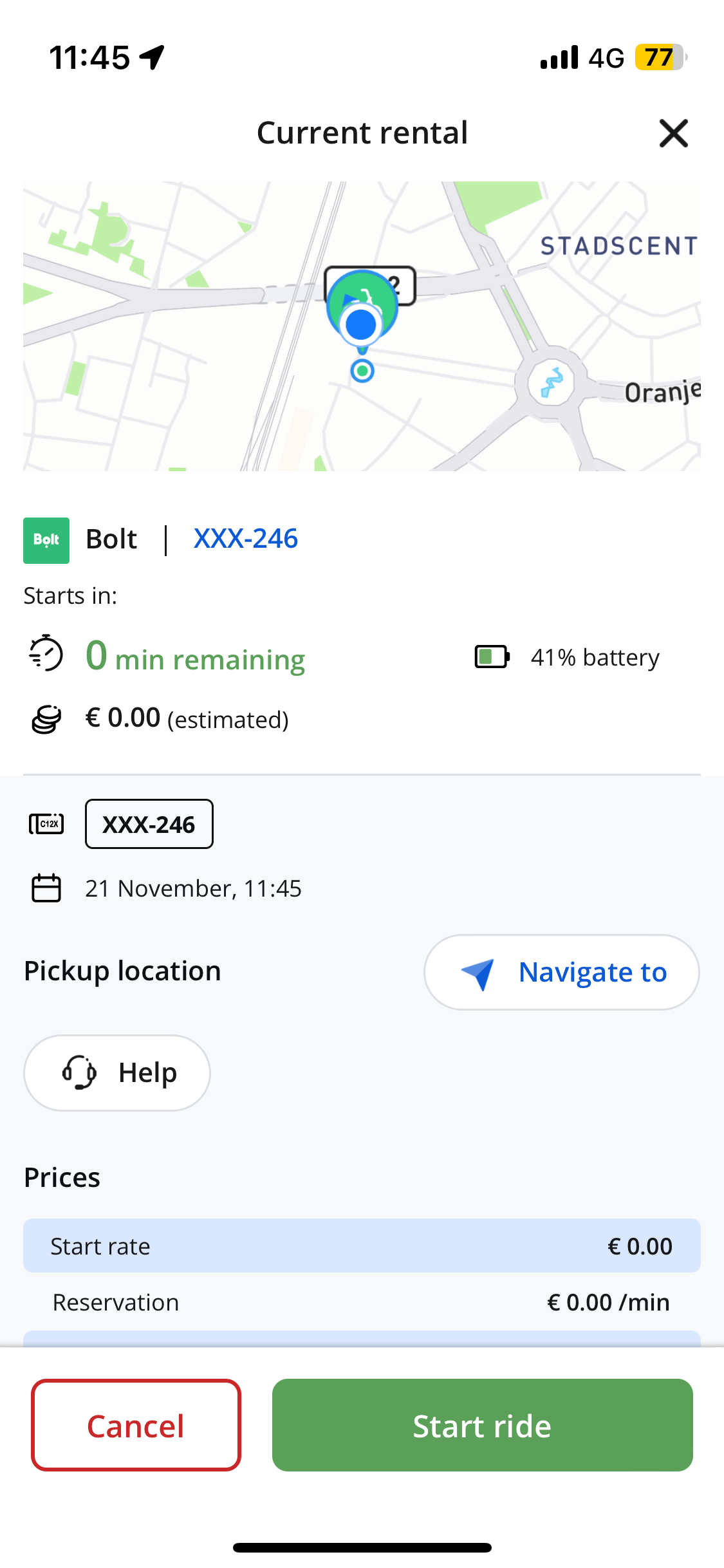
Task: Tap the STADSCENT map area label
Action: click(x=619, y=246)
